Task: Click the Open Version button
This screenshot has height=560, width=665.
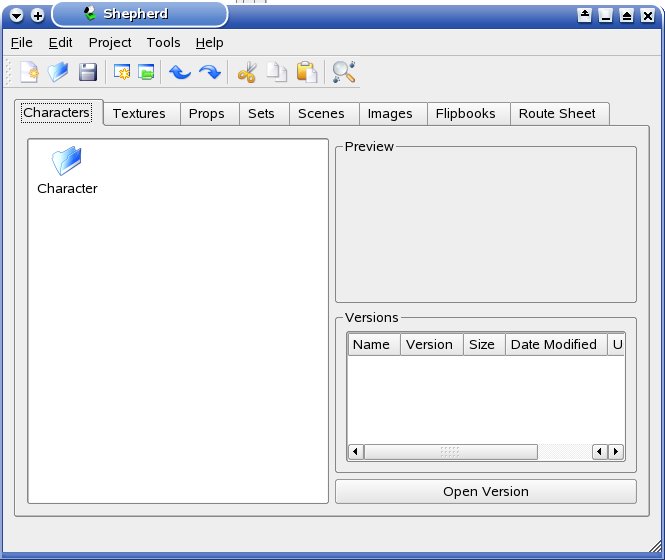Action: click(486, 491)
